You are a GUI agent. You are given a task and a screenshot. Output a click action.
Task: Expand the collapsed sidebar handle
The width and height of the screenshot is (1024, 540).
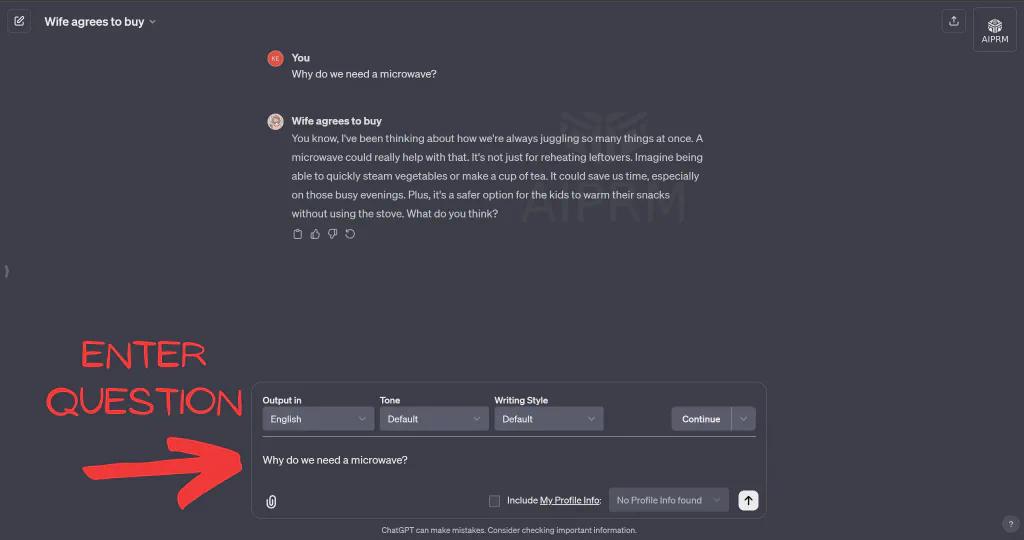(x=7, y=271)
